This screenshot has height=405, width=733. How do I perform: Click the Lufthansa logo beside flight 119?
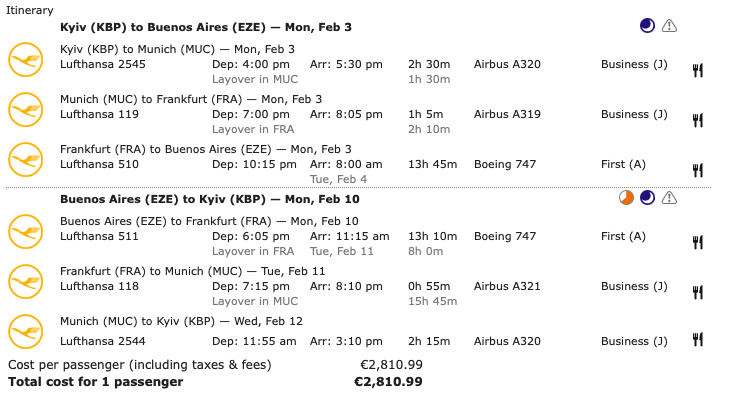26,110
